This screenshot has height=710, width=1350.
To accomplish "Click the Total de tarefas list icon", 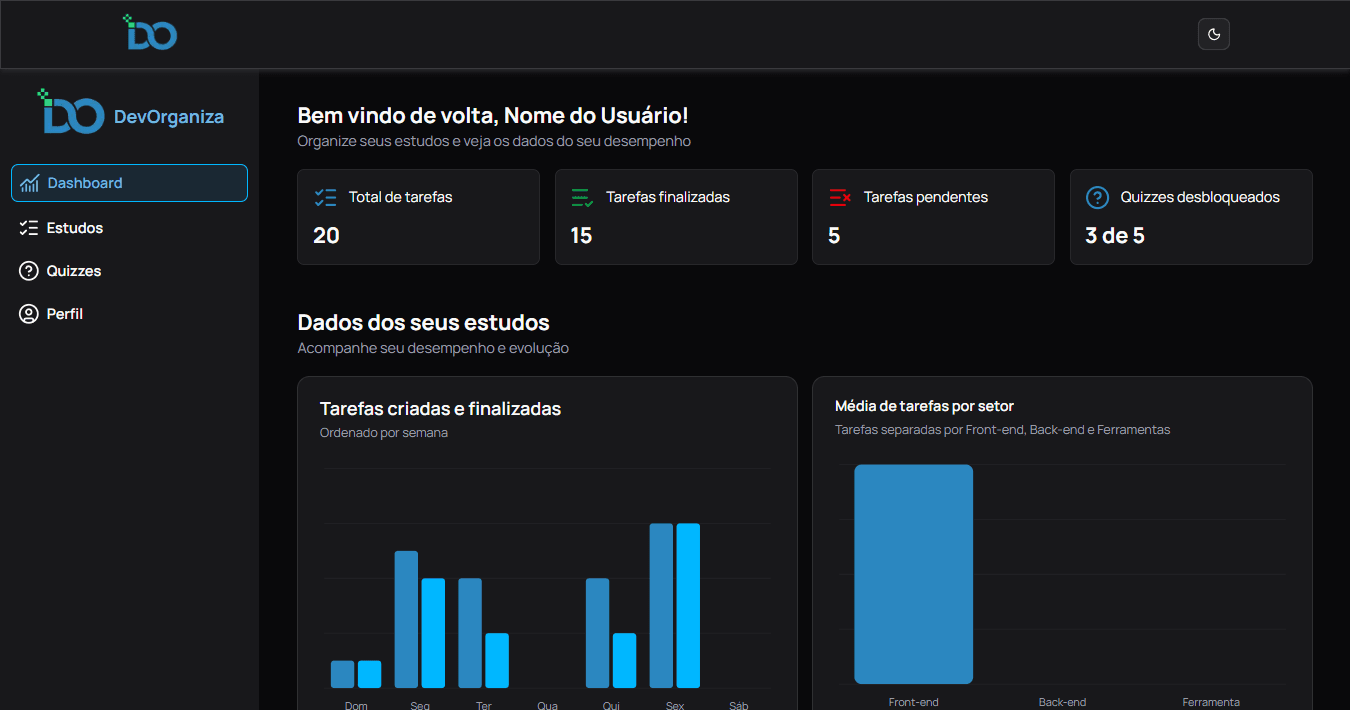I will (x=325, y=197).
